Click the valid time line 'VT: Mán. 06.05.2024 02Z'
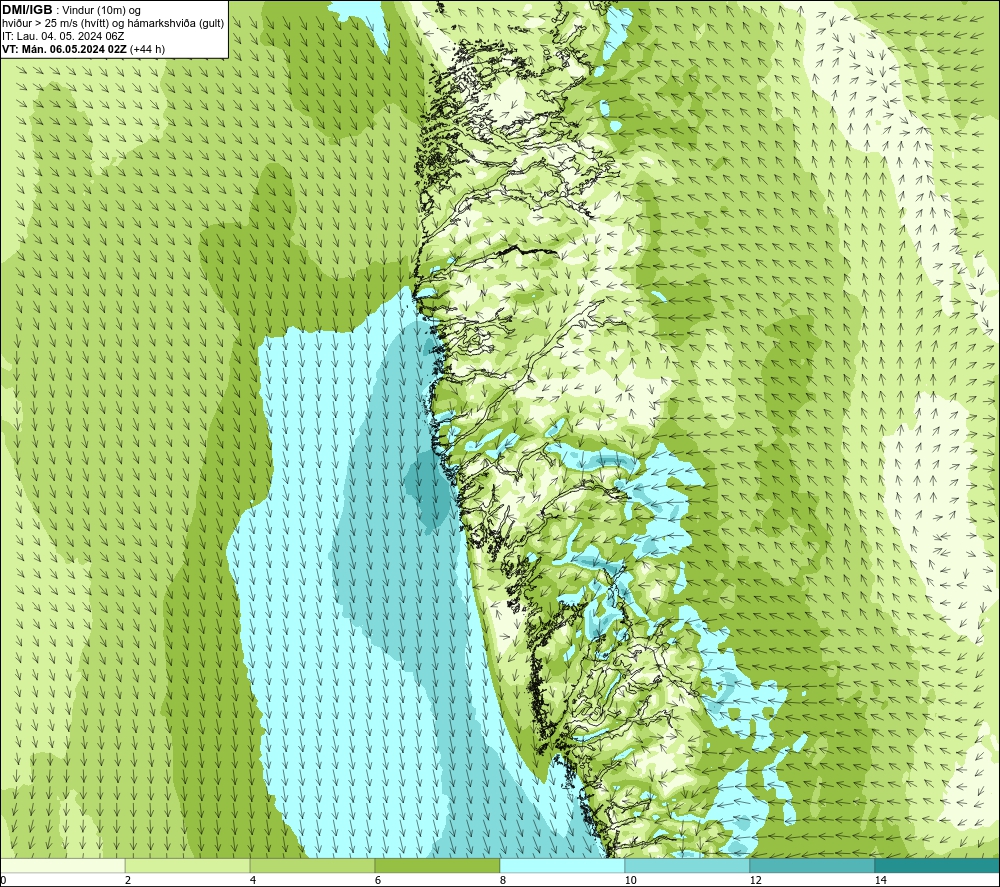Viewport: 1000px width, 887px height. pyautogui.click(x=65, y=49)
